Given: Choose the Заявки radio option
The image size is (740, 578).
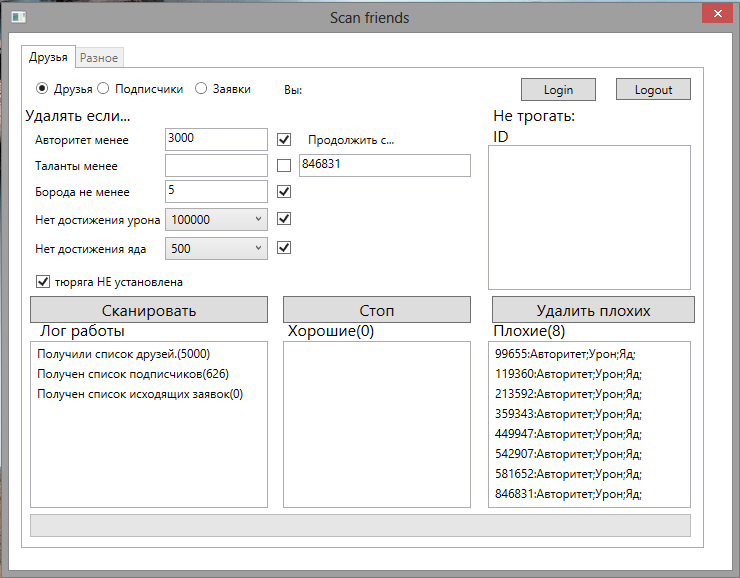Looking at the screenshot, I should (x=201, y=88).
